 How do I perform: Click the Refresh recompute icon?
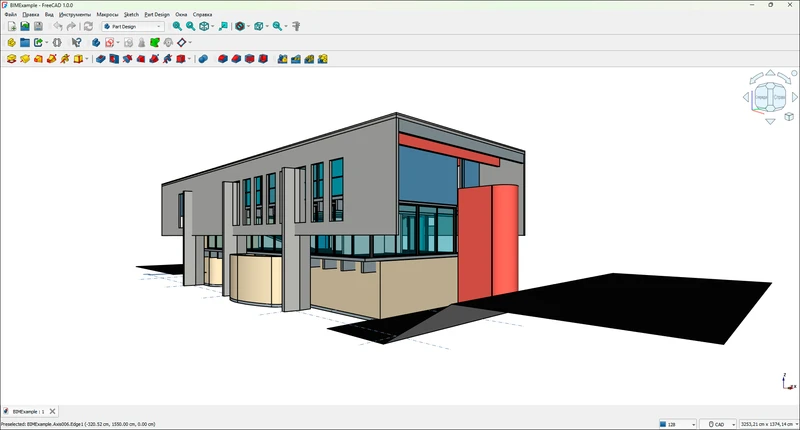tap(88, 26)
